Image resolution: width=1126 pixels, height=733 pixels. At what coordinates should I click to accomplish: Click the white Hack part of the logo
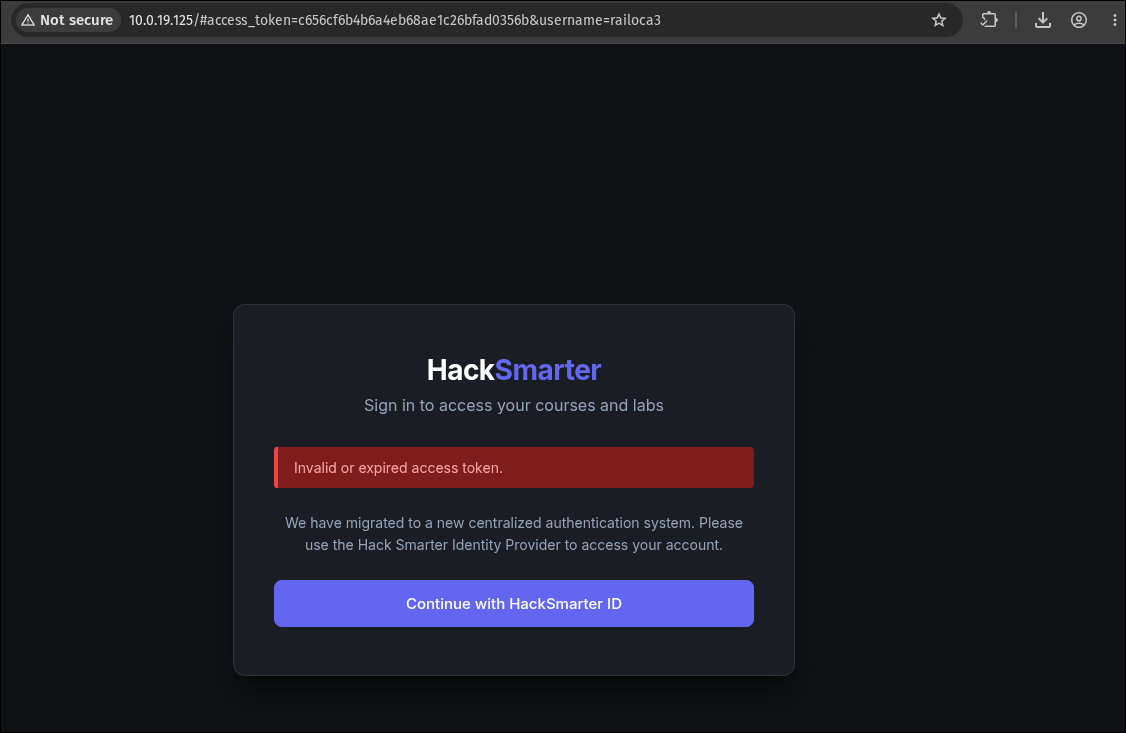click(x=460, y=370)
